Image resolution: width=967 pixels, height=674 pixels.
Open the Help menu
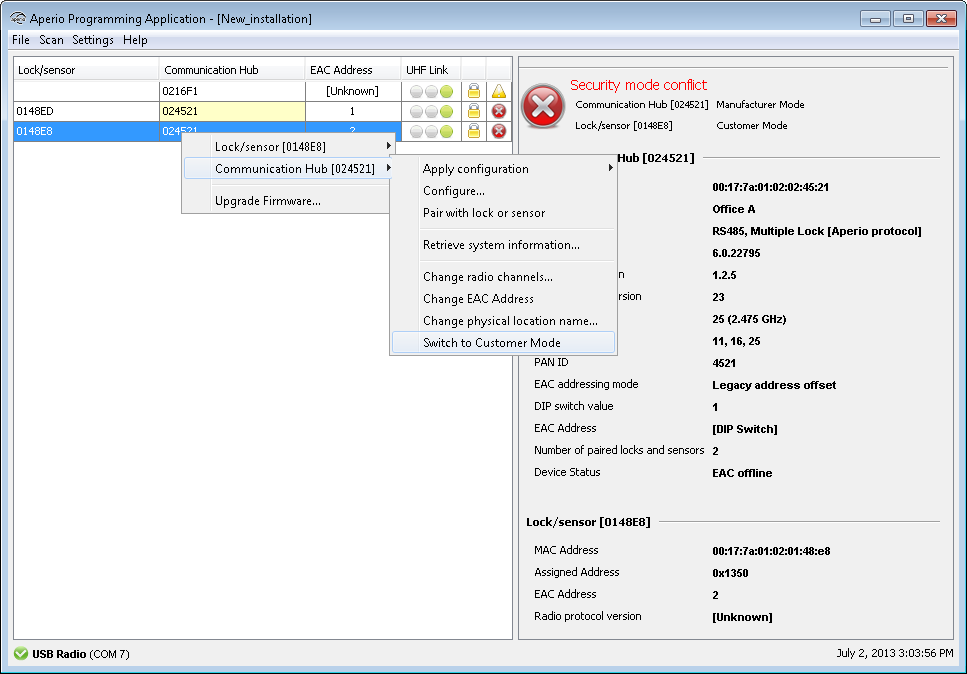tap(135, 40)
